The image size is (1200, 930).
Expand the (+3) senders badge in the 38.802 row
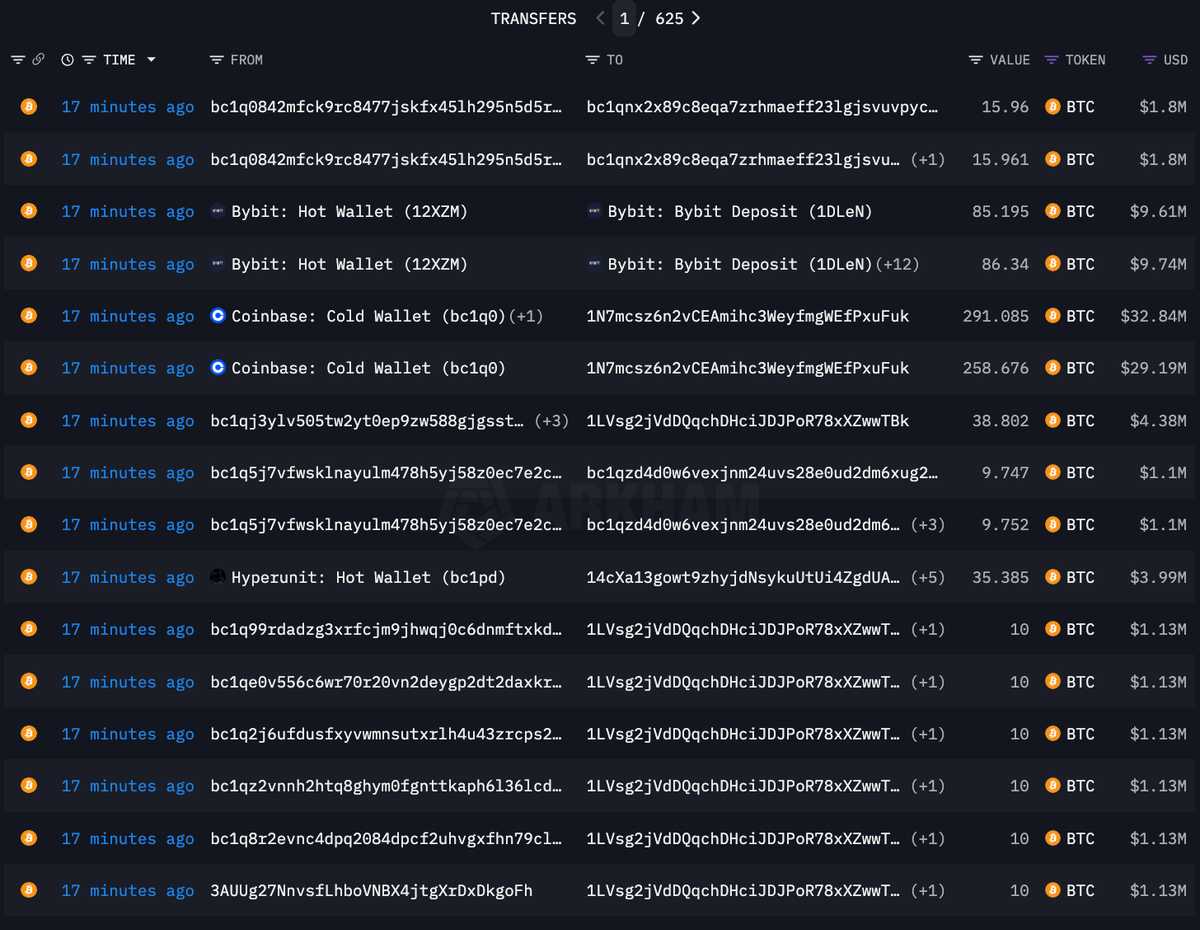[551, 420]
